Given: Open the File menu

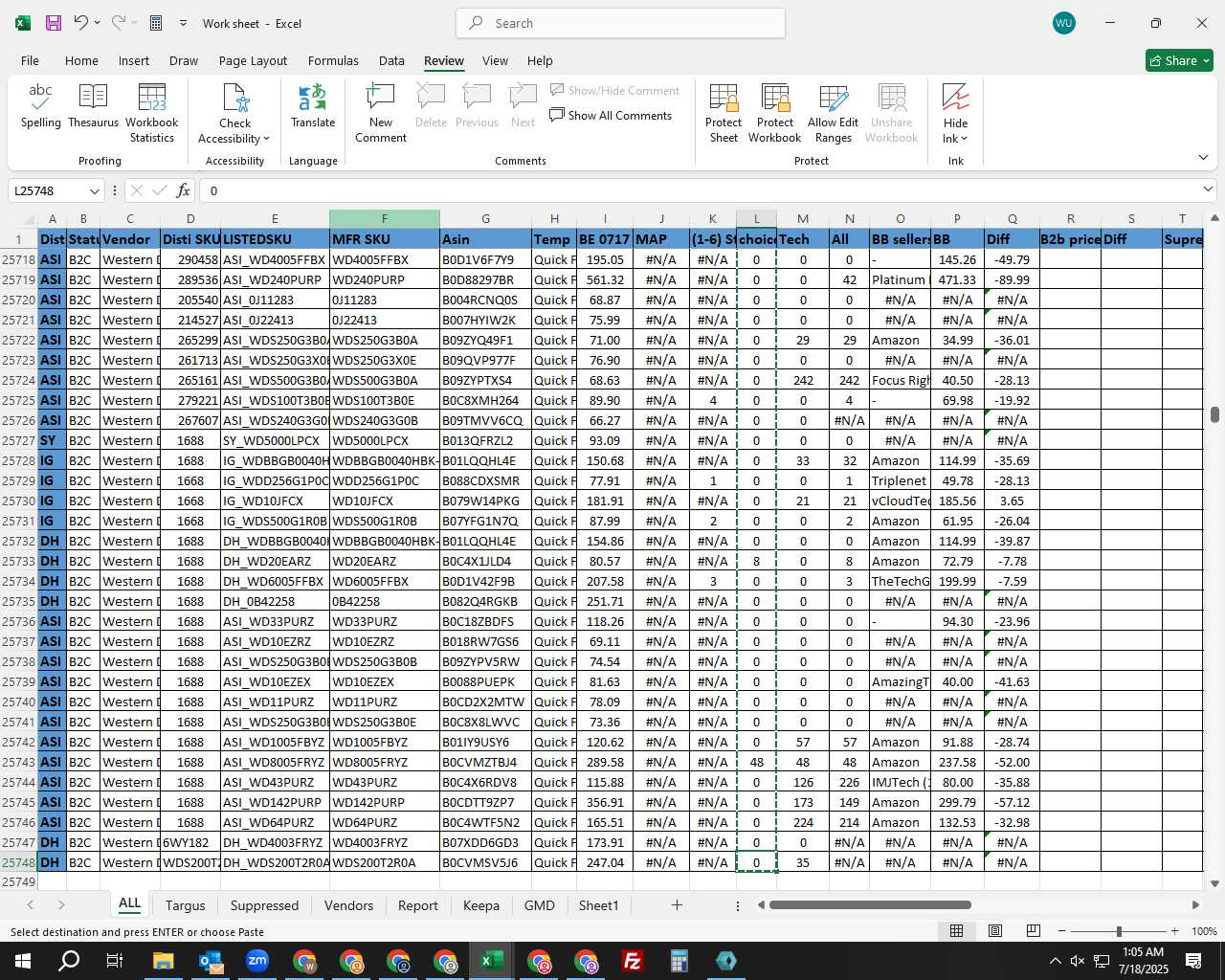Looking at the screenshot, I should pyautogui.click(x=30, y=60).
